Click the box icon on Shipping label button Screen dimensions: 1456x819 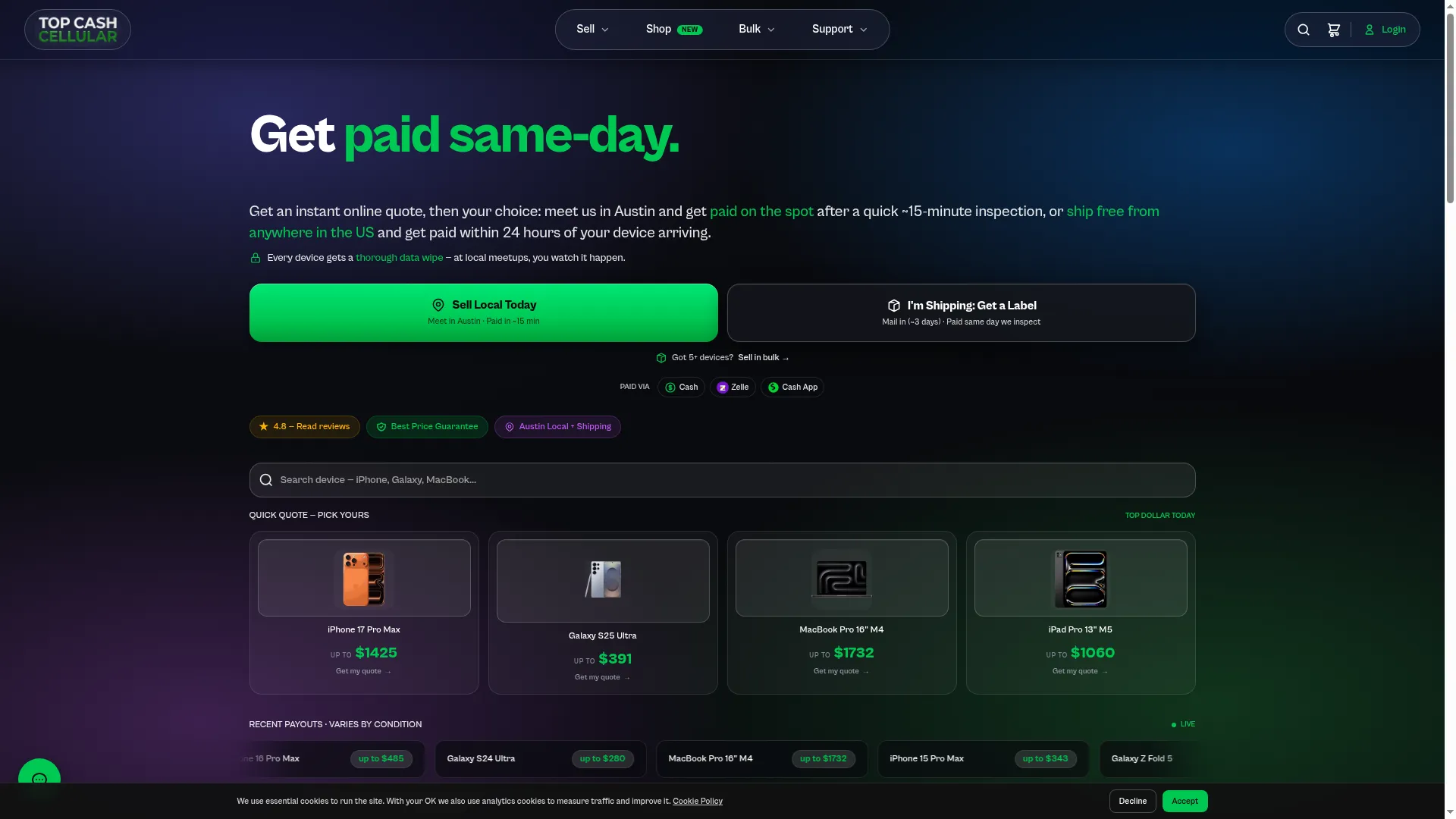click(894, 306)
